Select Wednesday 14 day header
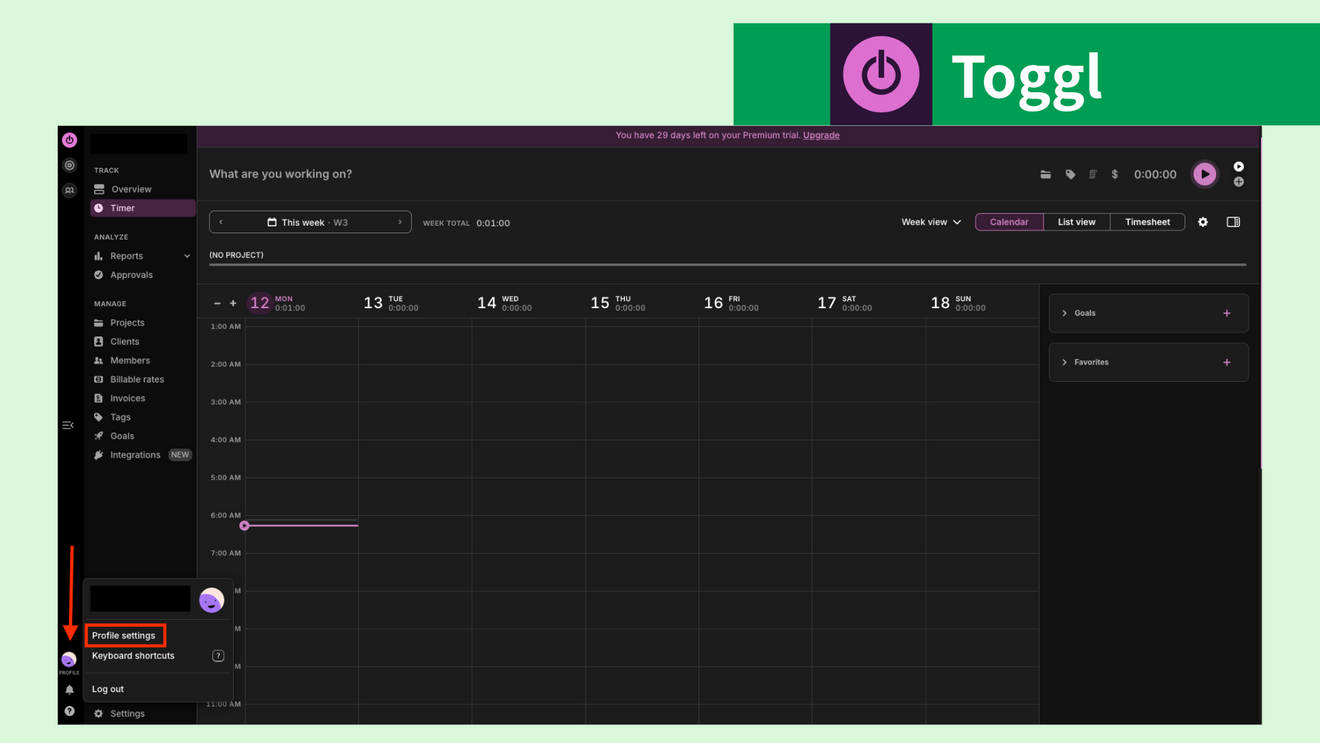 (505, 303)
